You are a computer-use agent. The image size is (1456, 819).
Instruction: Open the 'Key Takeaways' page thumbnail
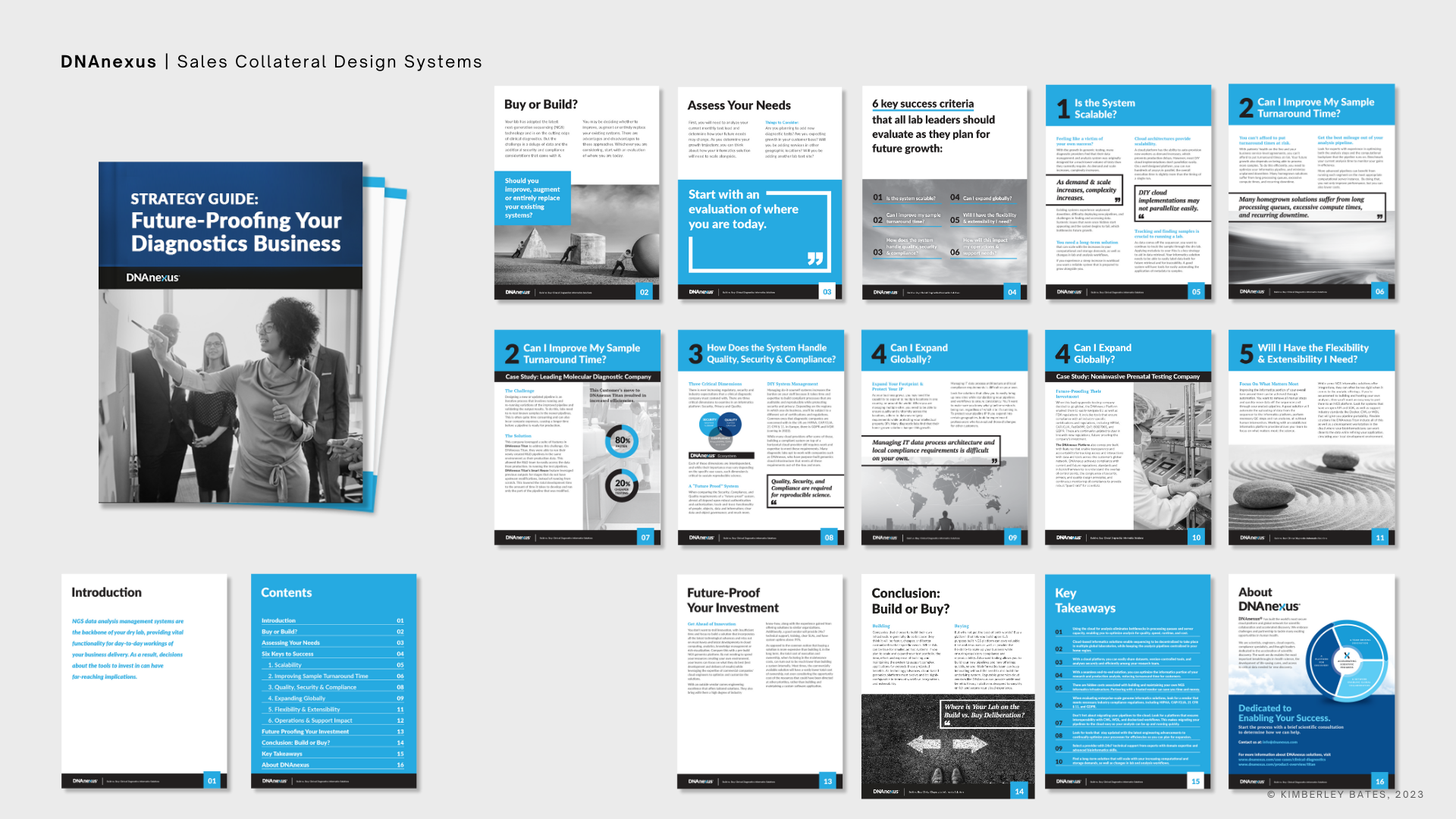coord(1128,681)
